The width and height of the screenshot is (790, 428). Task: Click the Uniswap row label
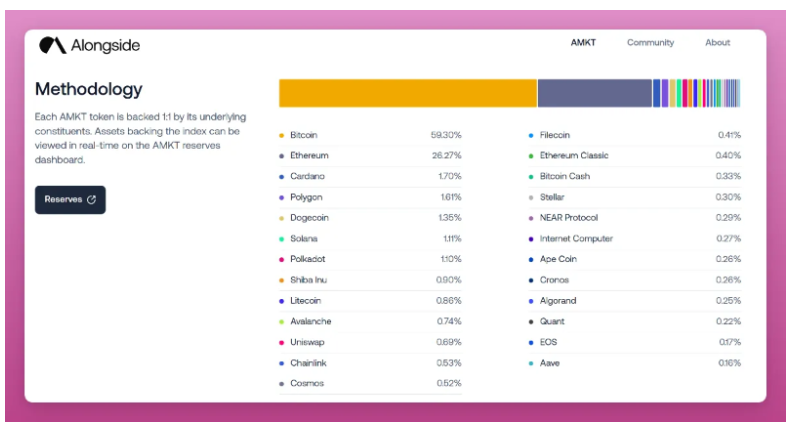[x=307, y=342]
